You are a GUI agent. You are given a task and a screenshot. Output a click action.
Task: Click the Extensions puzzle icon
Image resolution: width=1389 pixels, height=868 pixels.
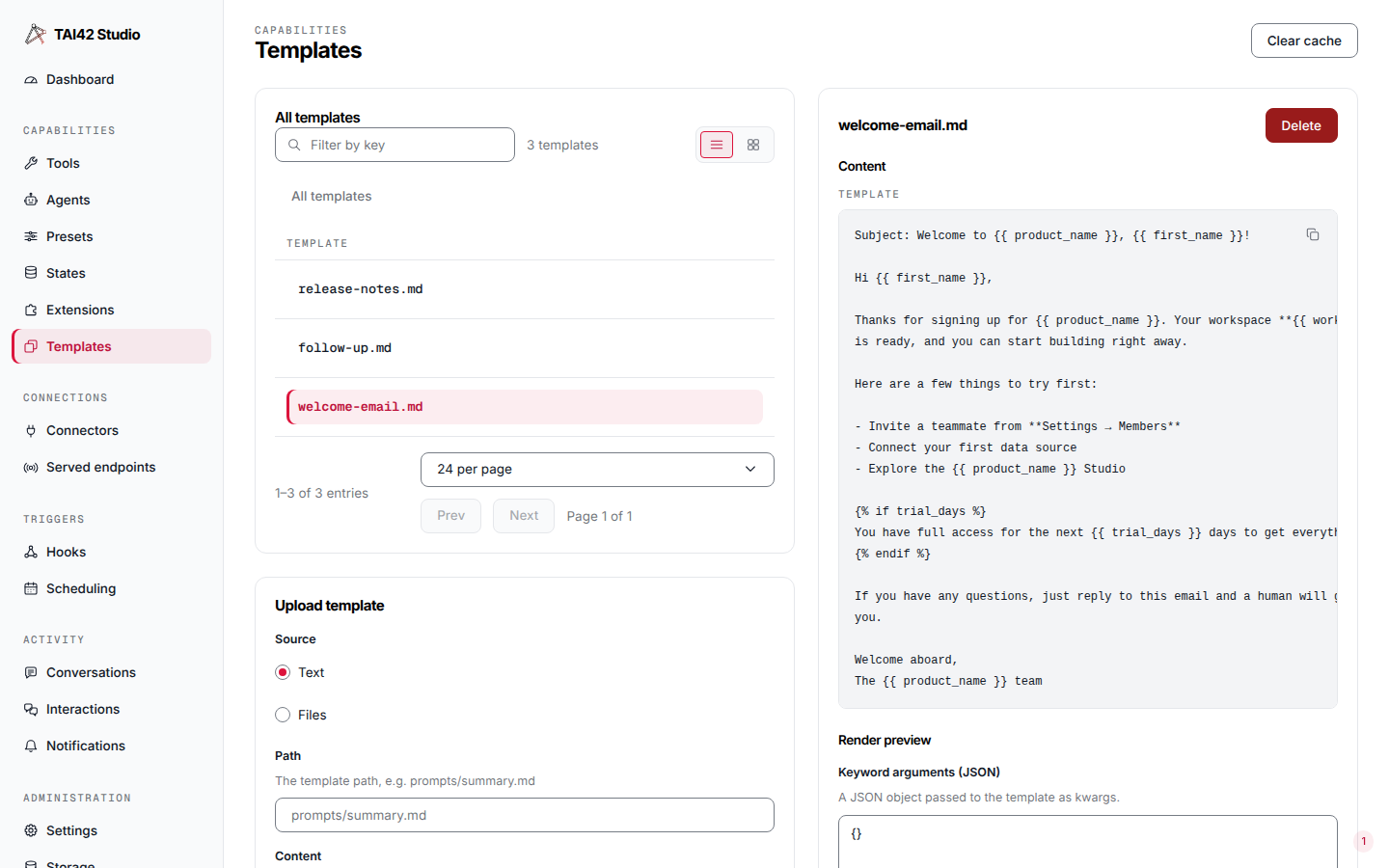click(31, 311)
